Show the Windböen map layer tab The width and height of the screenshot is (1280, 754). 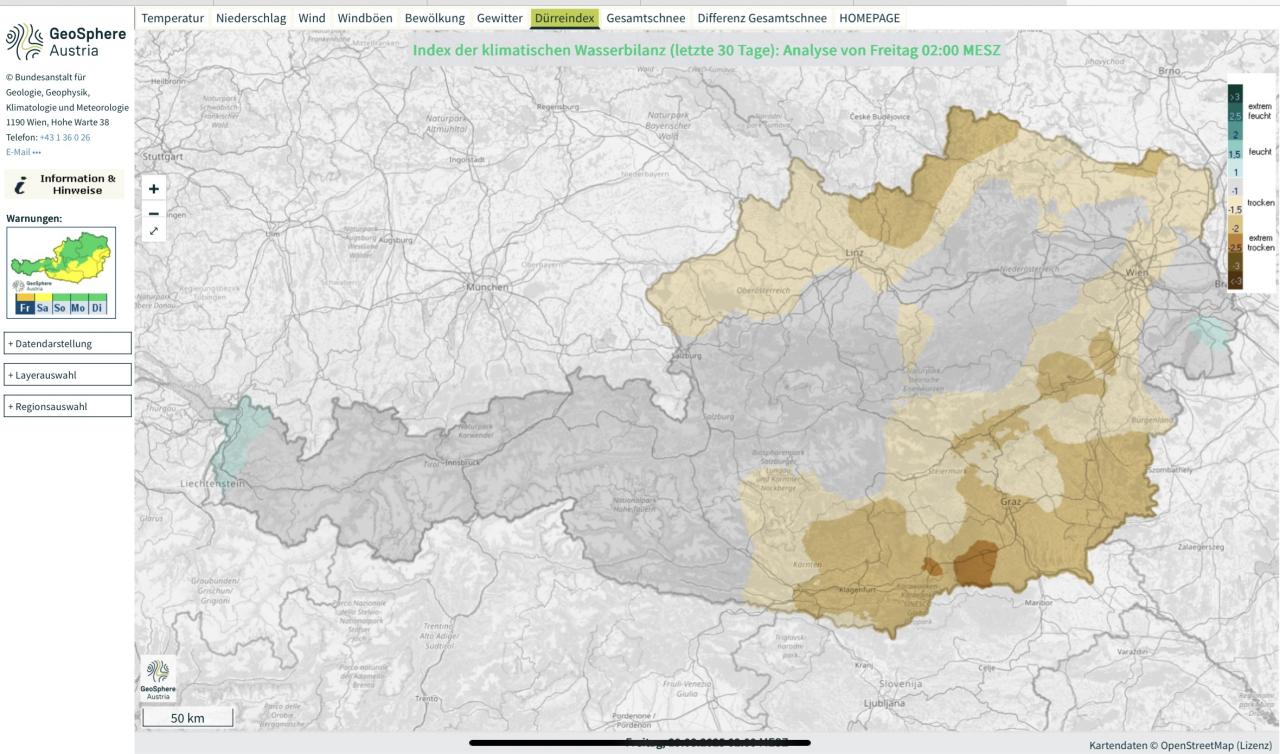[365, 18]
